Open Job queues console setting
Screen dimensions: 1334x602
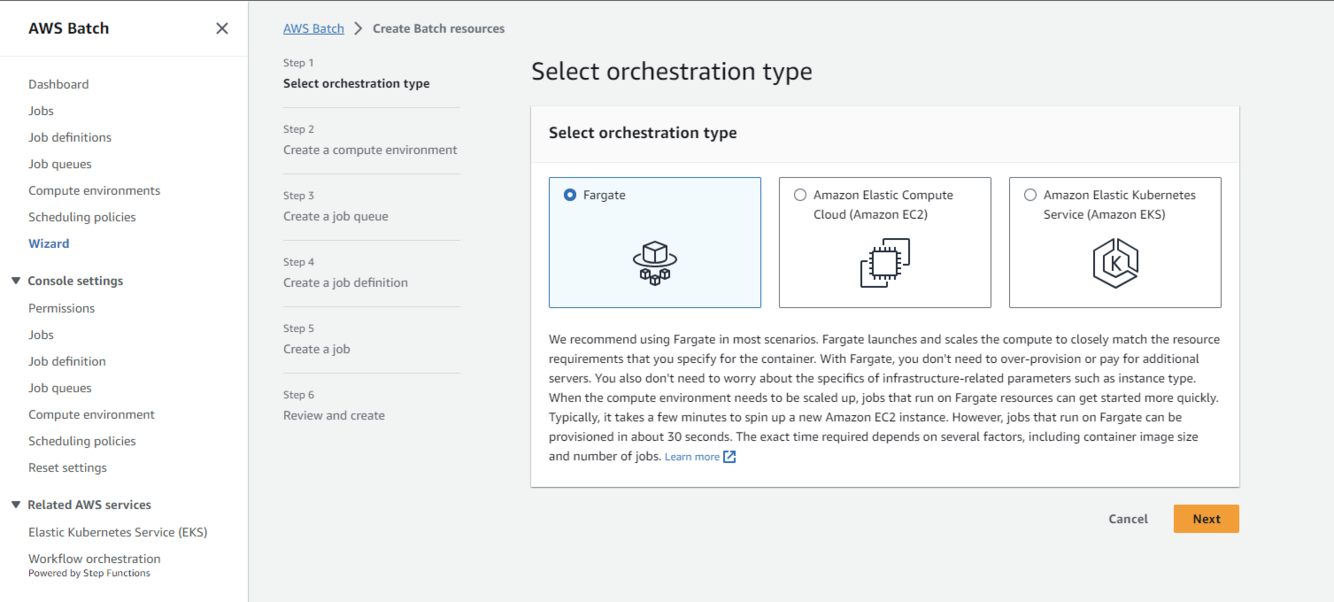coord(60,388)
